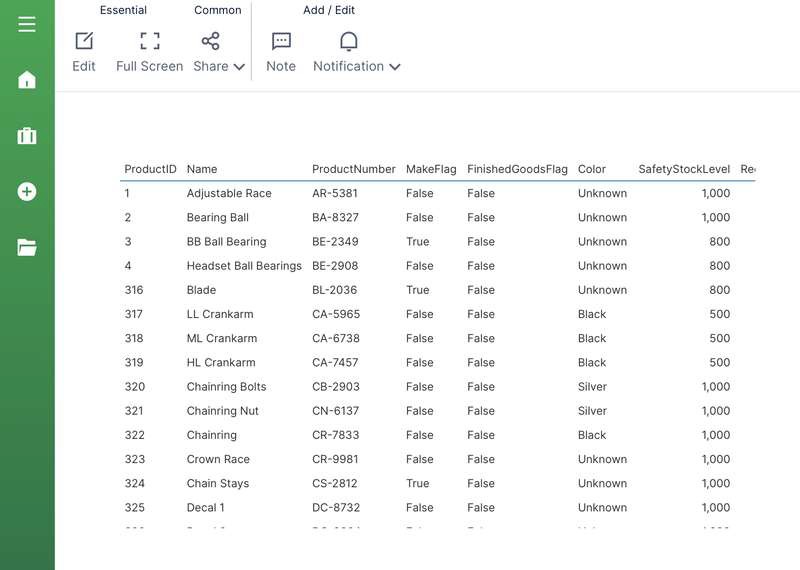Click ProductID 320 cell
Screen dimensions: 800x570
(135, 387)
